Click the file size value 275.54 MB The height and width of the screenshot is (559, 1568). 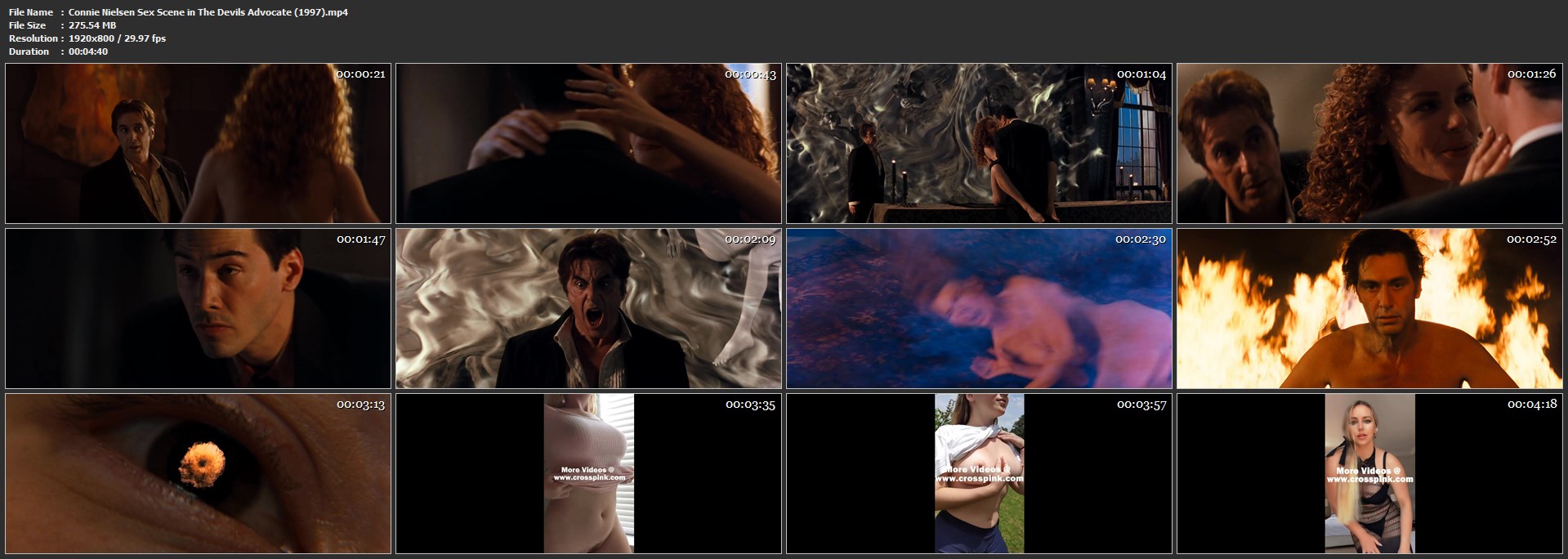coord(92,25)
